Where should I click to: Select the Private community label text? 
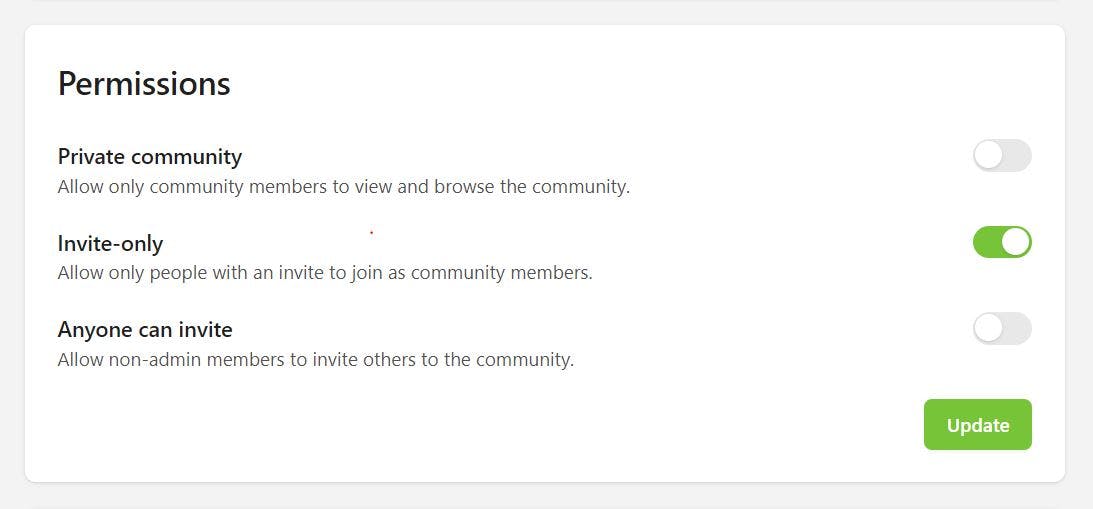(150, 157)
